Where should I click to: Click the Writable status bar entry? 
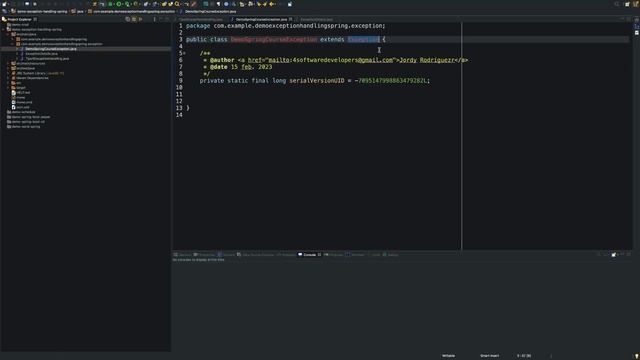[448, 356]
